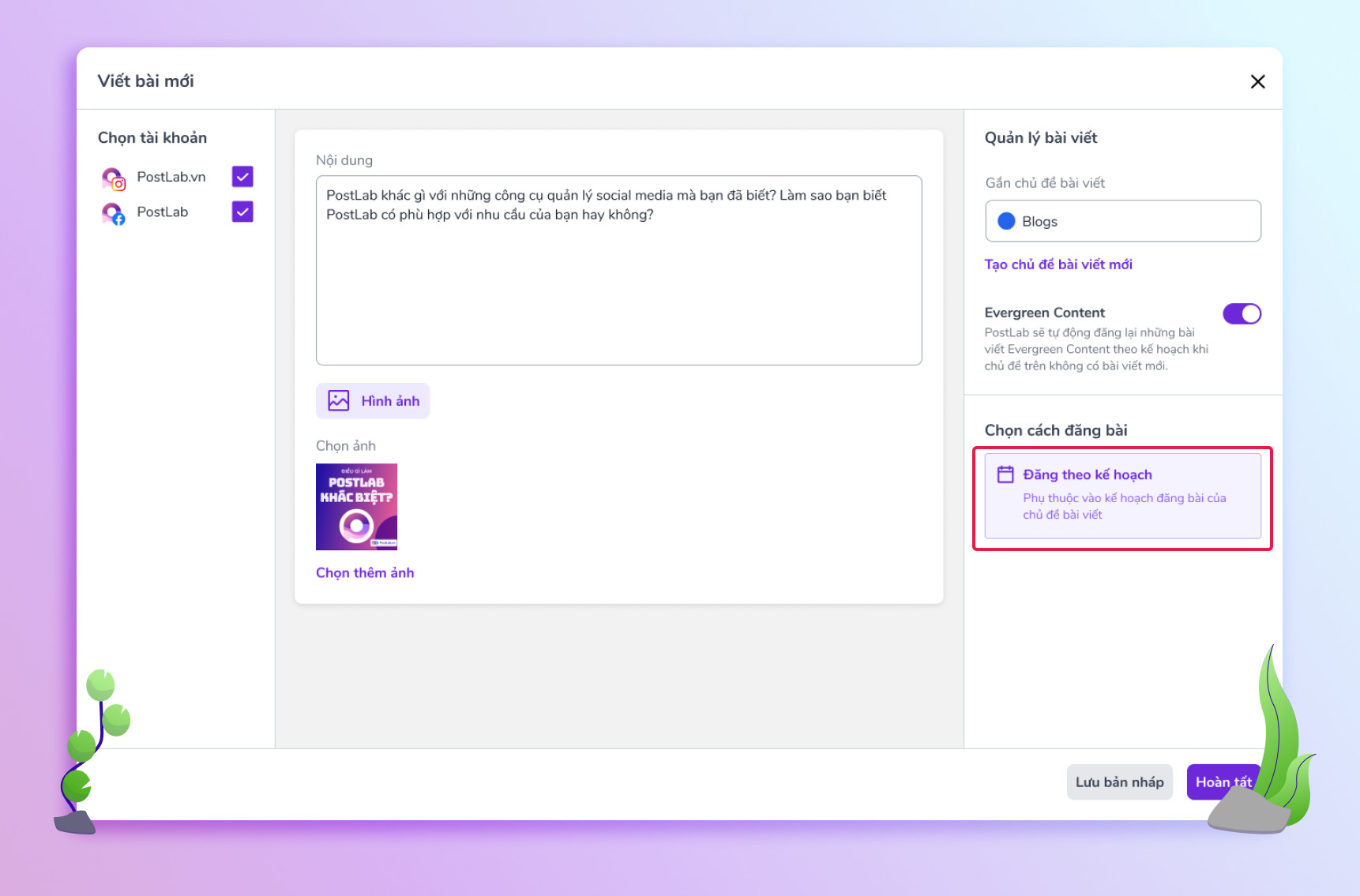Click Tạo chủ đề bài viết mới link
1360x896 pixels.
point(1058,264)
